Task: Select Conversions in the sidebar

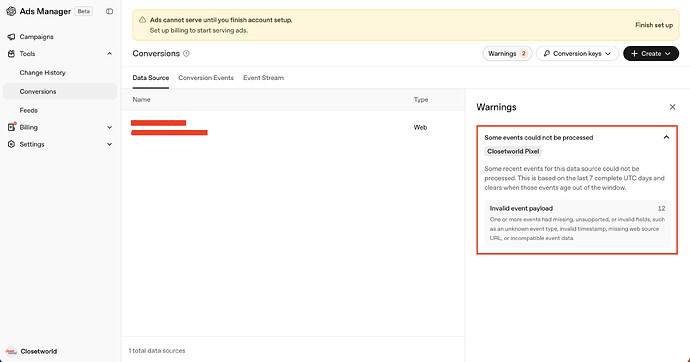Action: (60, 91)
